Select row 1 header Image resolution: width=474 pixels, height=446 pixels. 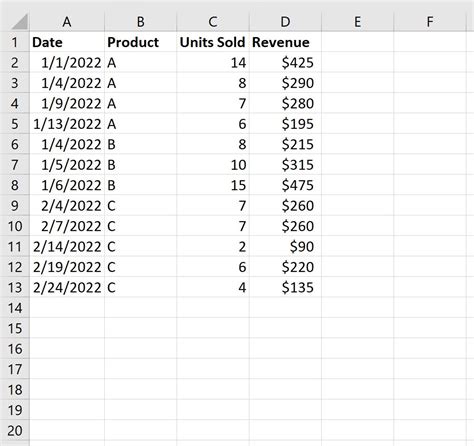[x=15, y=42]
